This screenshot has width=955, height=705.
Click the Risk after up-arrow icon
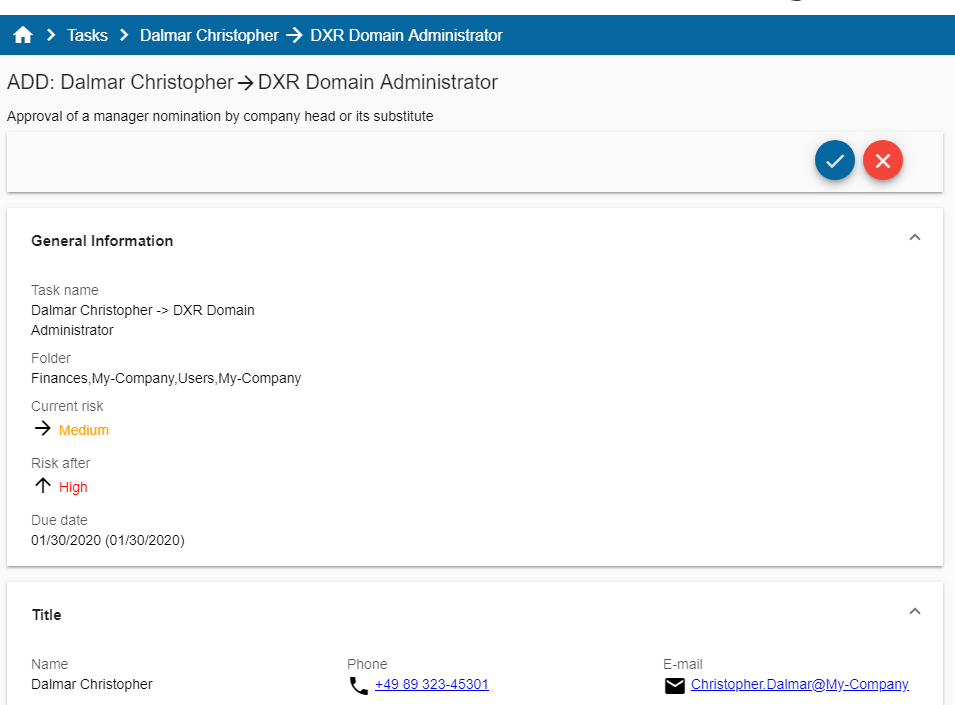coord(42,486)
